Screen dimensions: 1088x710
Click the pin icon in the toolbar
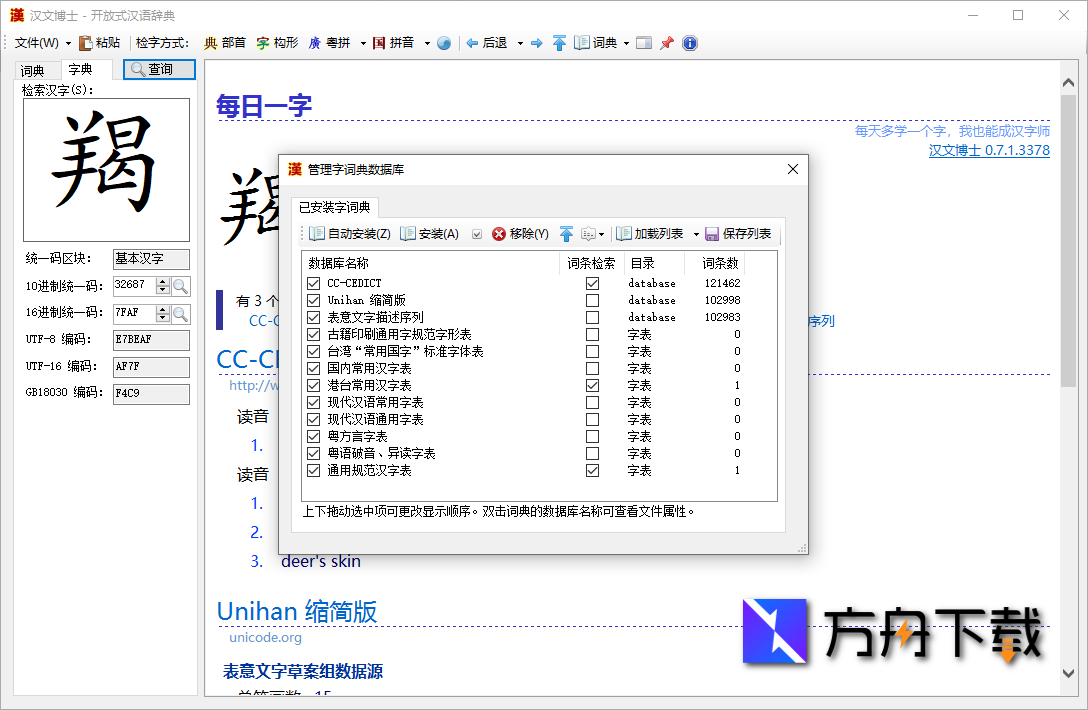(667, 43)
